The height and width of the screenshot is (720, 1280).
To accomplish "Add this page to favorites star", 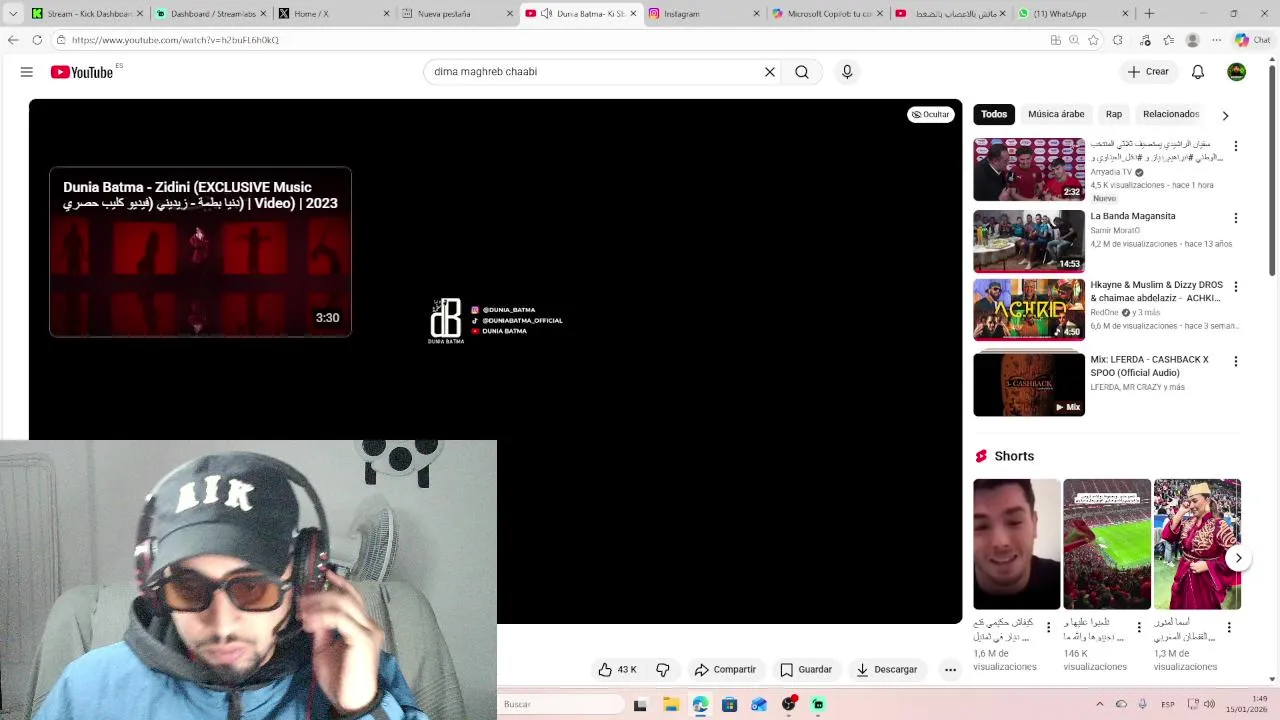I will (1093, 40).
